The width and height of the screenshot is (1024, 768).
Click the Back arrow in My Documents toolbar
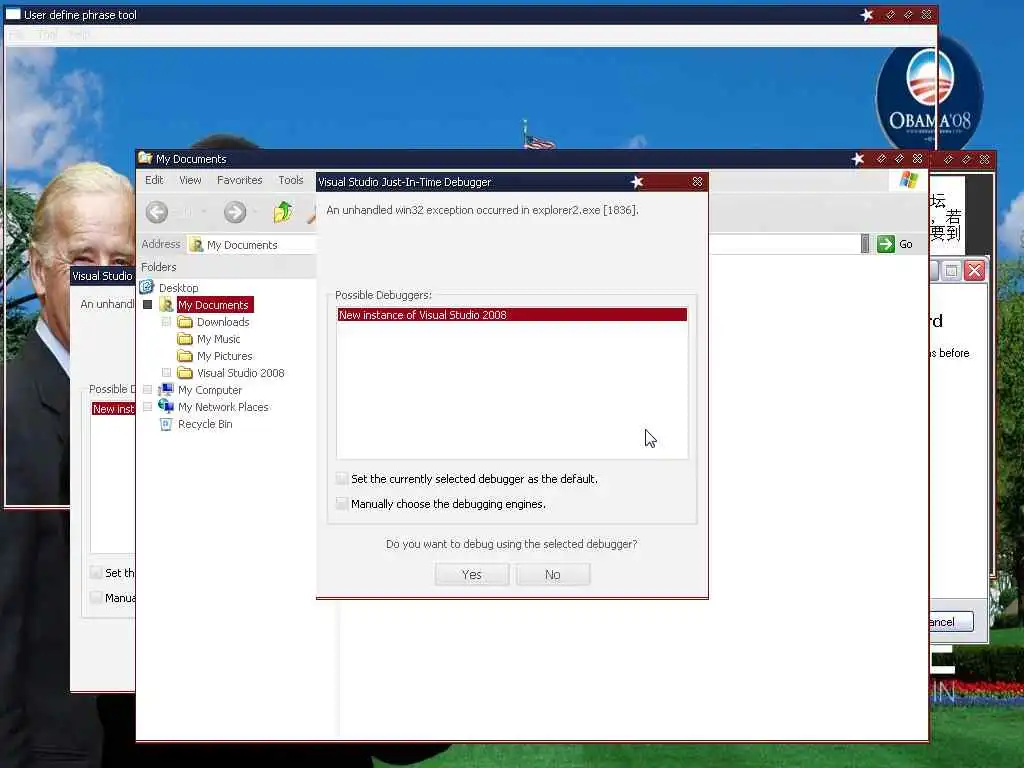click(x=157, y=212)
